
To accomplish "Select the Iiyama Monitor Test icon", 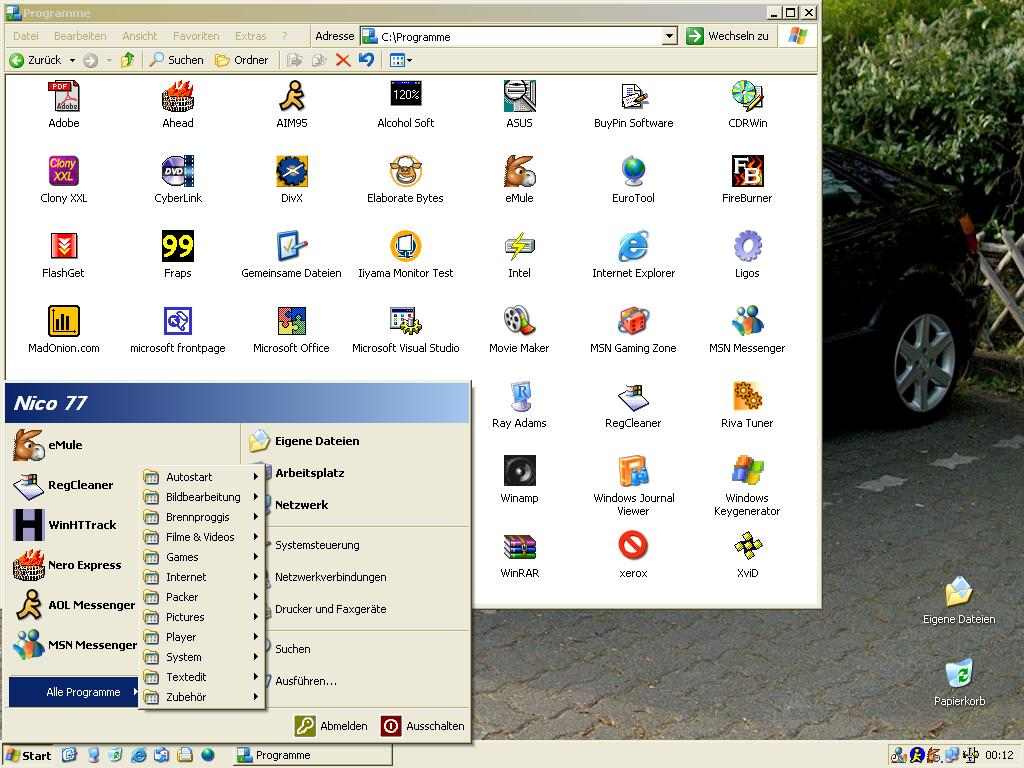I will [x=406, y=246].
